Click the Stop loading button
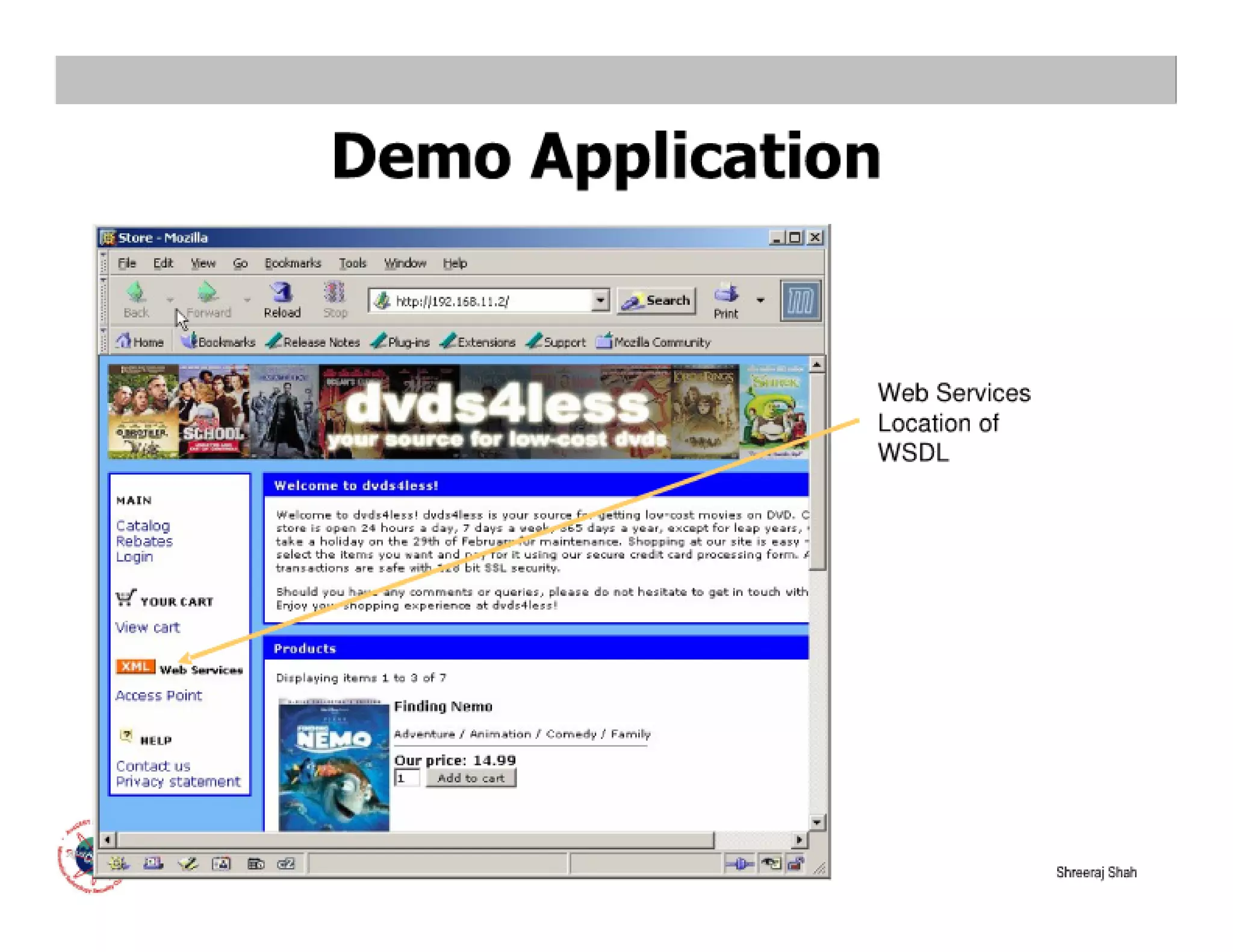 [x=335, y=300]
